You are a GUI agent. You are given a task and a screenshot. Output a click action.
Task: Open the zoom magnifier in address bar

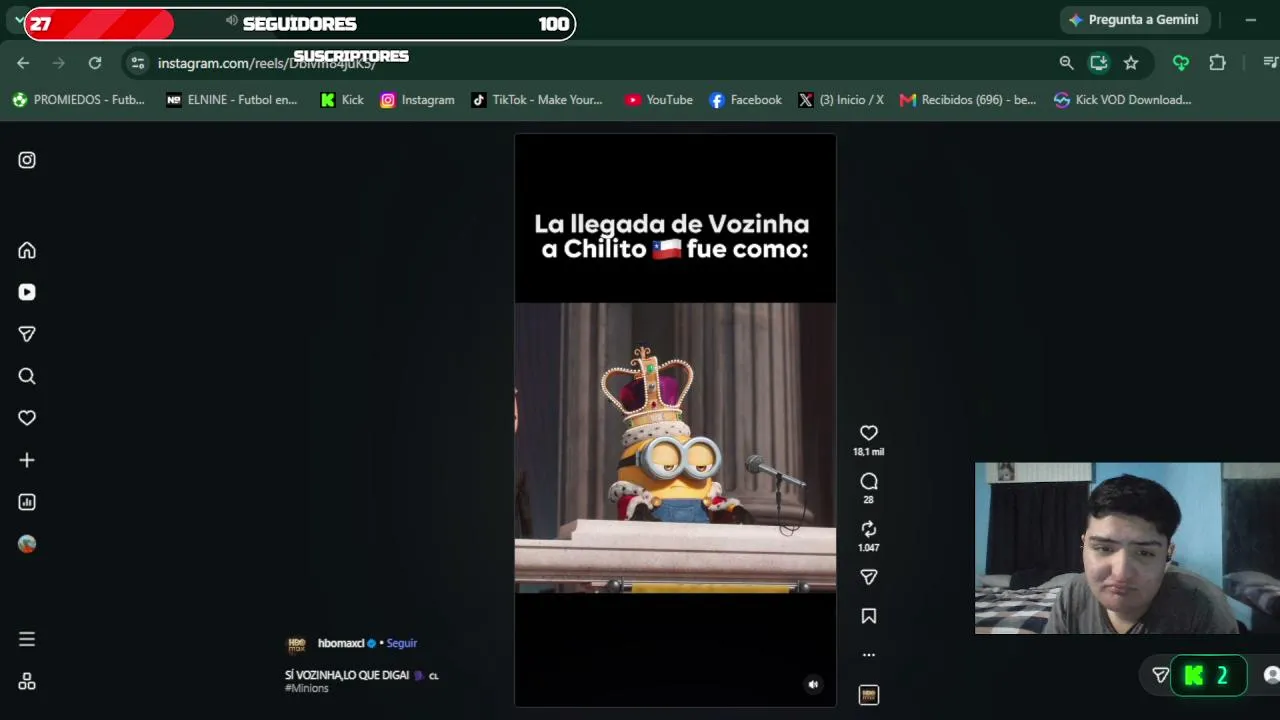click(1067, 63)
